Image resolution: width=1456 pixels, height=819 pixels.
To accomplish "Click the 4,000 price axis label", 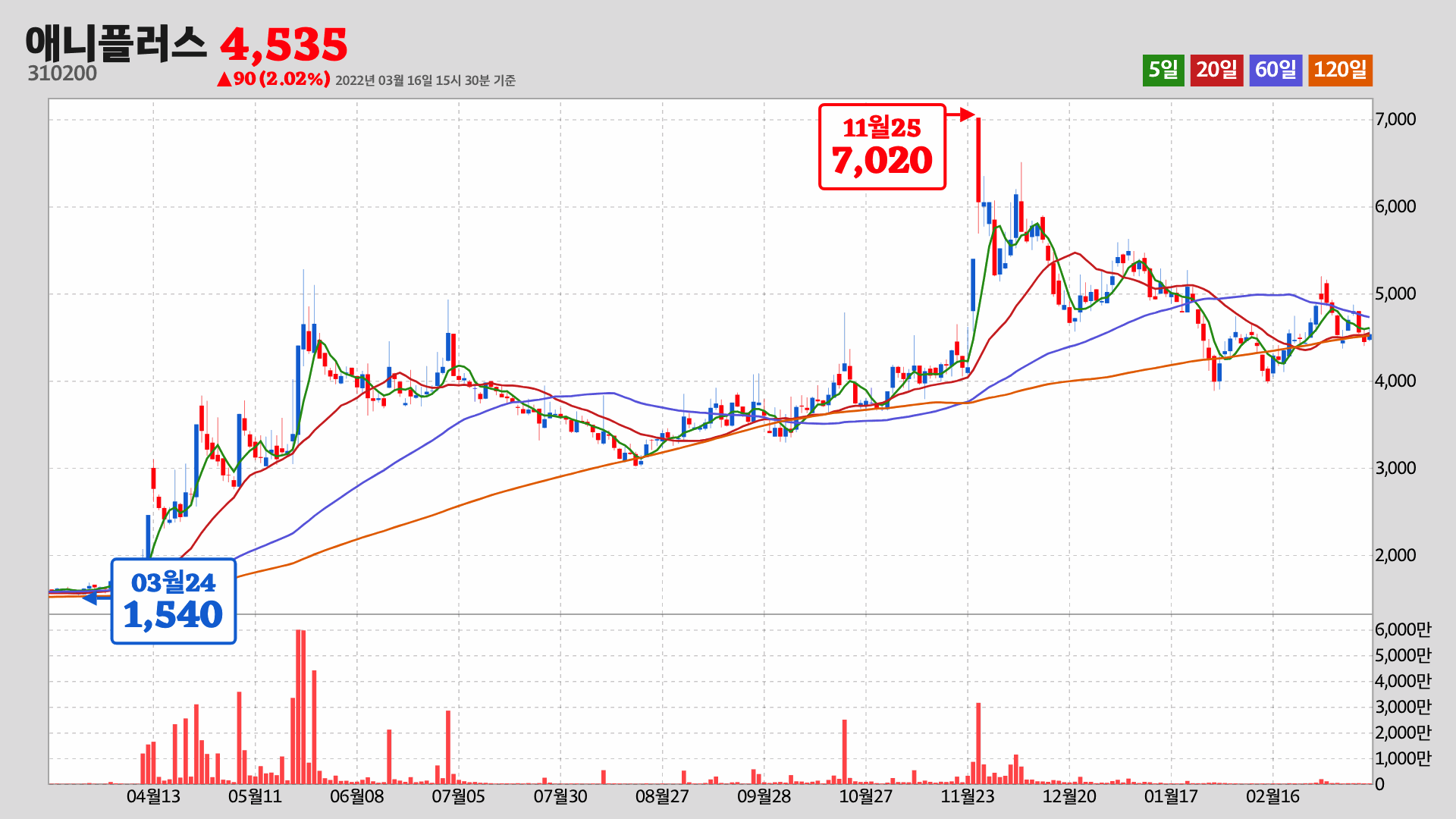I will point(1395,381).
